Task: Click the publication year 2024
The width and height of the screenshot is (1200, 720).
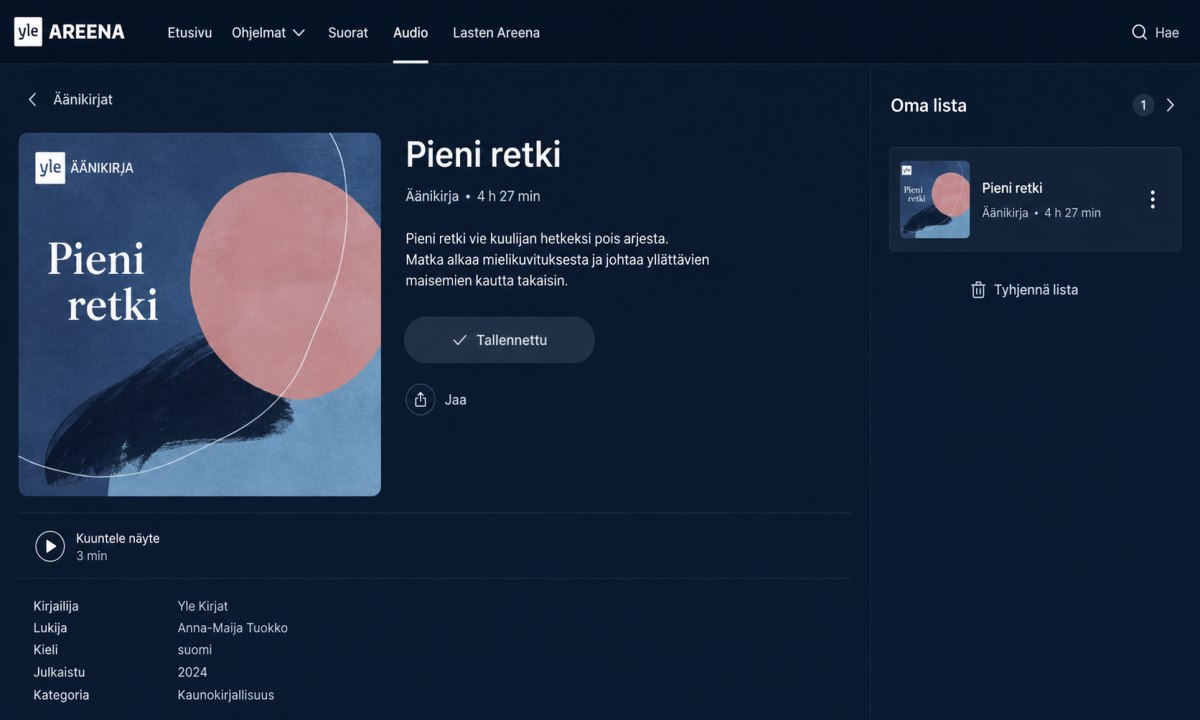Action: tap(193, 672)
